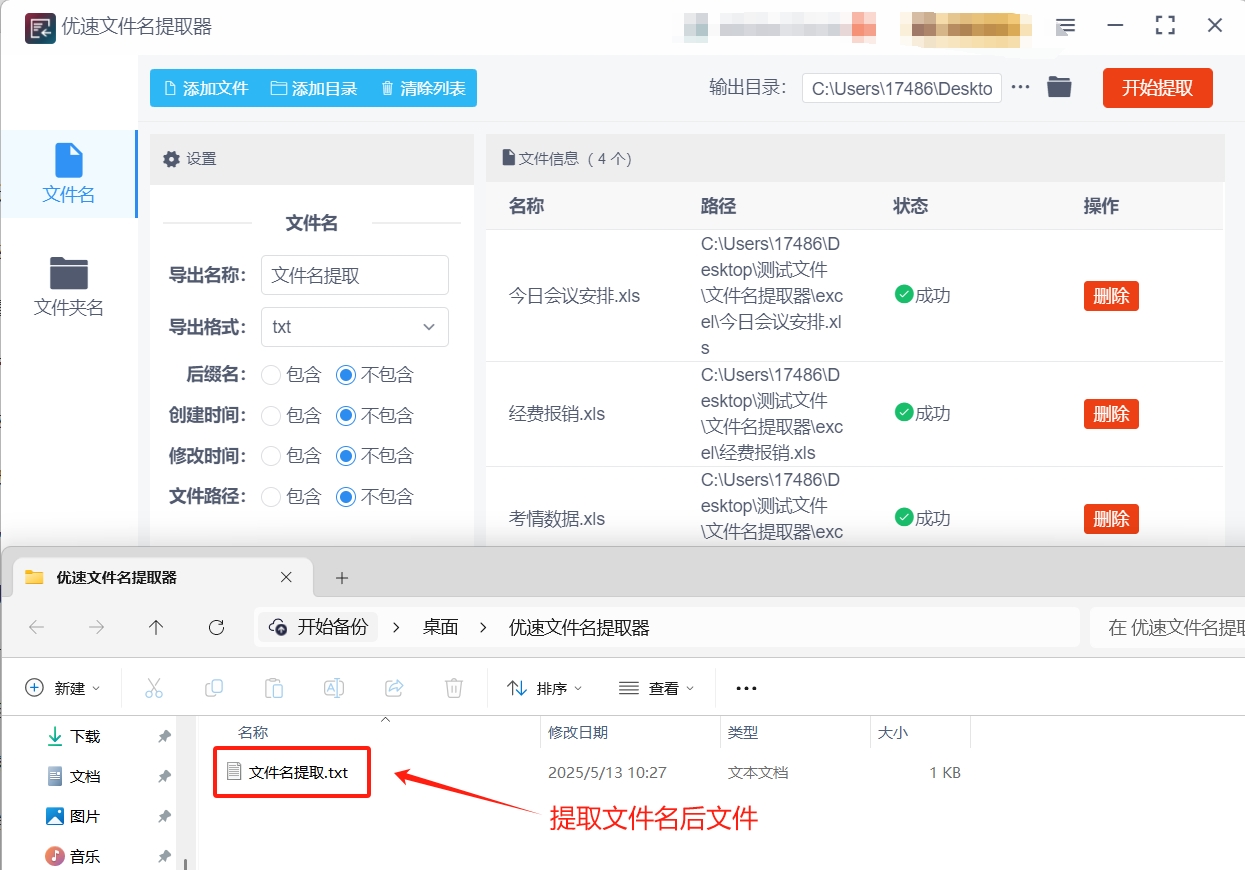Image resolution: width=1245 pixels, height=870 pixels.
Task: Open 音乐 in the navigation pane
Action: (85, 856)
